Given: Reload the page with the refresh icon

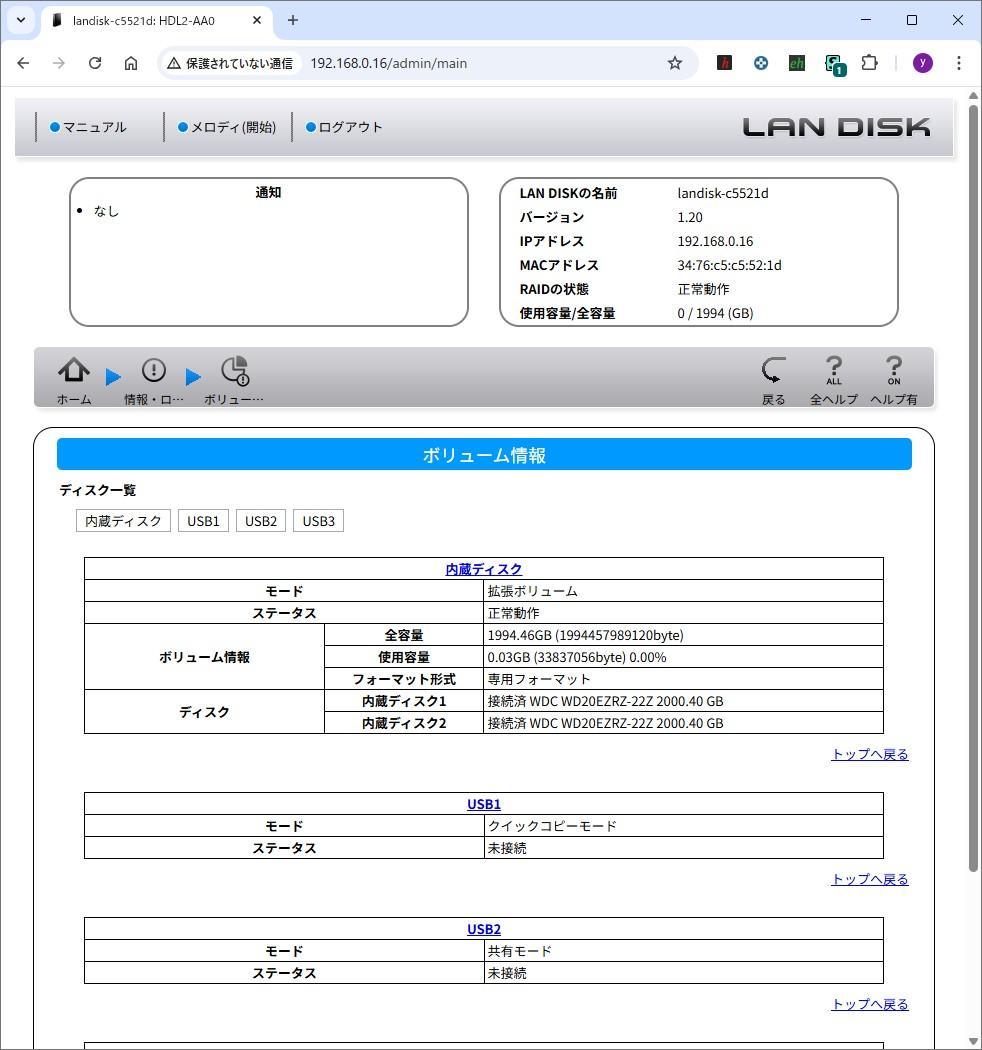Looking at the screenshot, I should click(95, 63).
